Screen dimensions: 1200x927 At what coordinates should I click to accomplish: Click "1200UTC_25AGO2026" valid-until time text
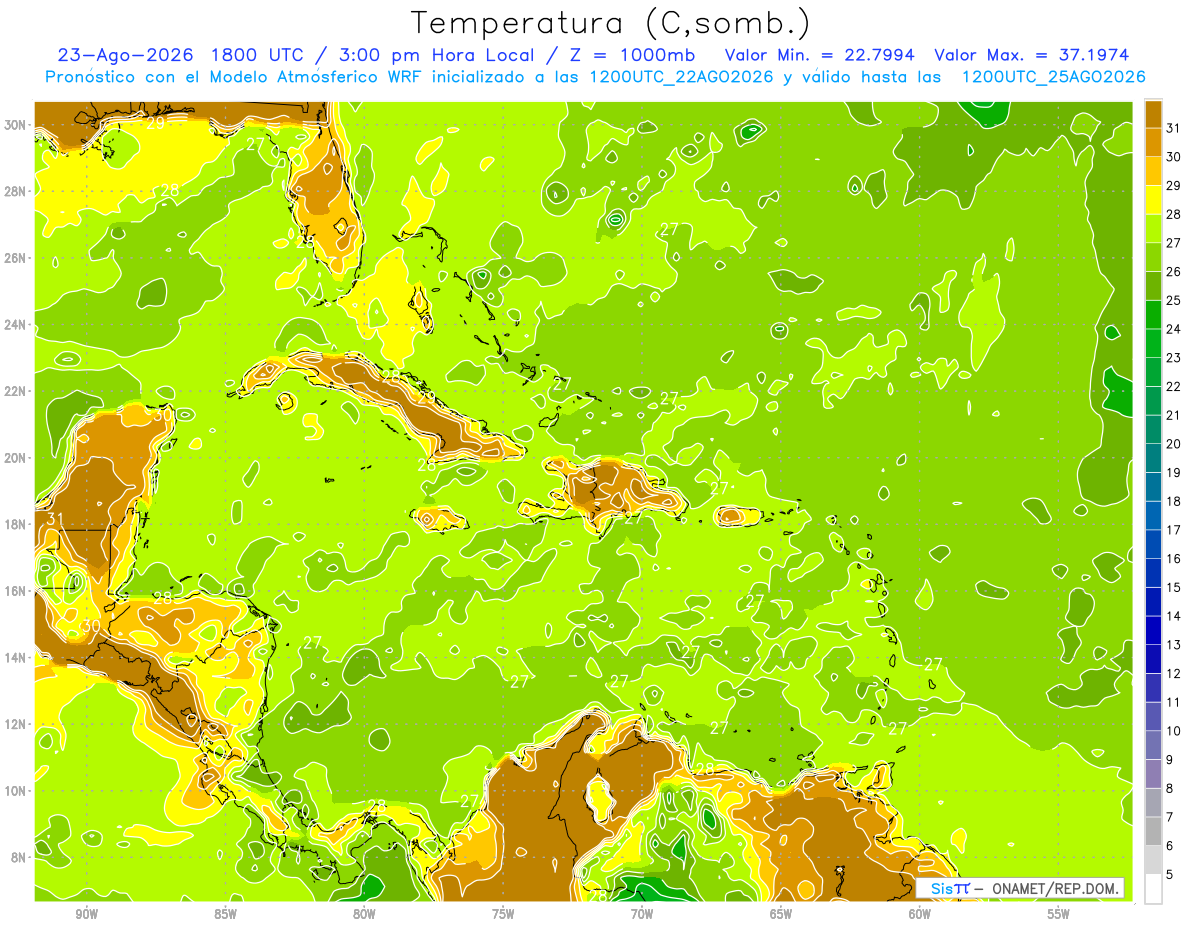pyautogui.click(x=1053, y=77)
